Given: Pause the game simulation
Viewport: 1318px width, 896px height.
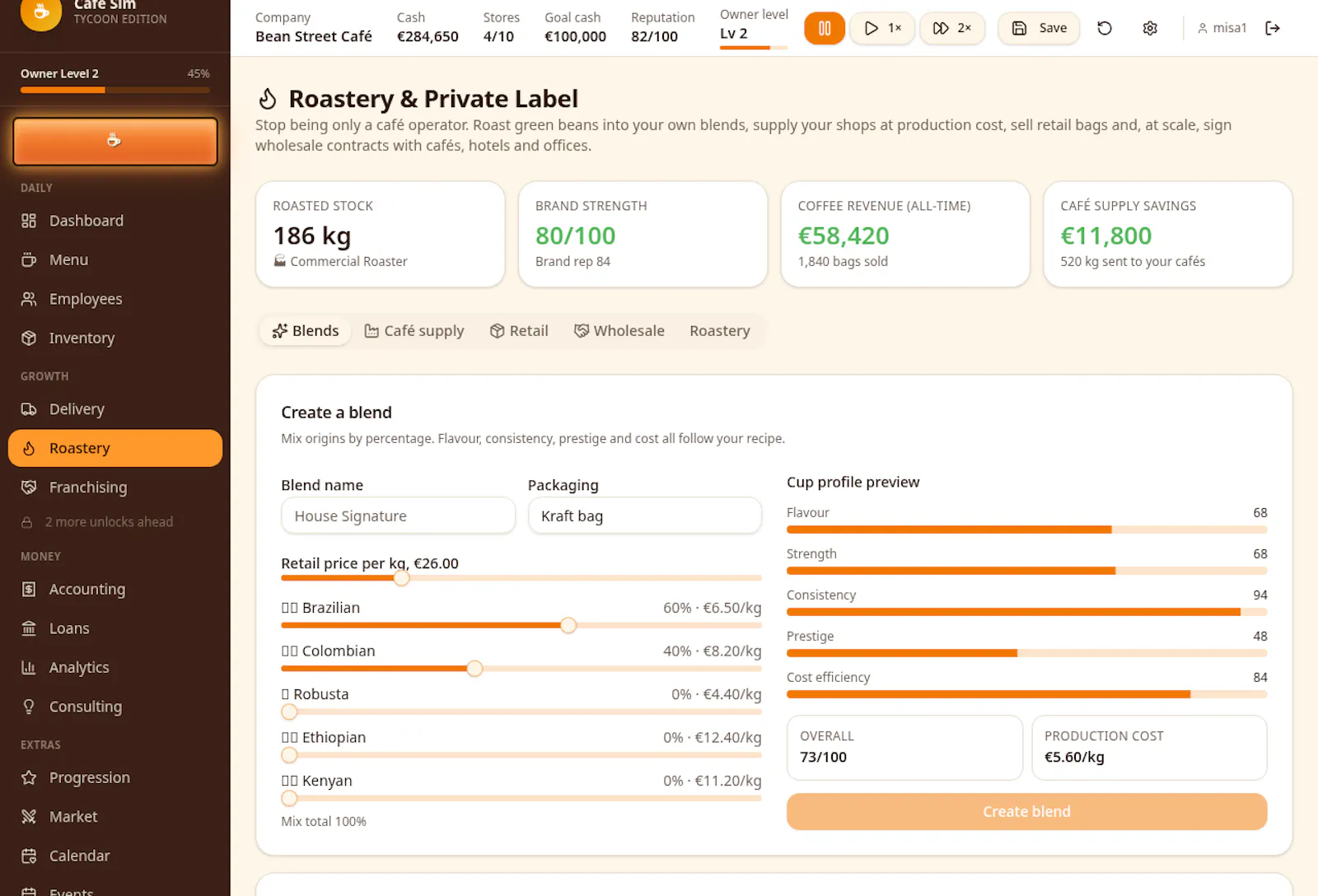Looking at the screenshot, I should (824, 29).
